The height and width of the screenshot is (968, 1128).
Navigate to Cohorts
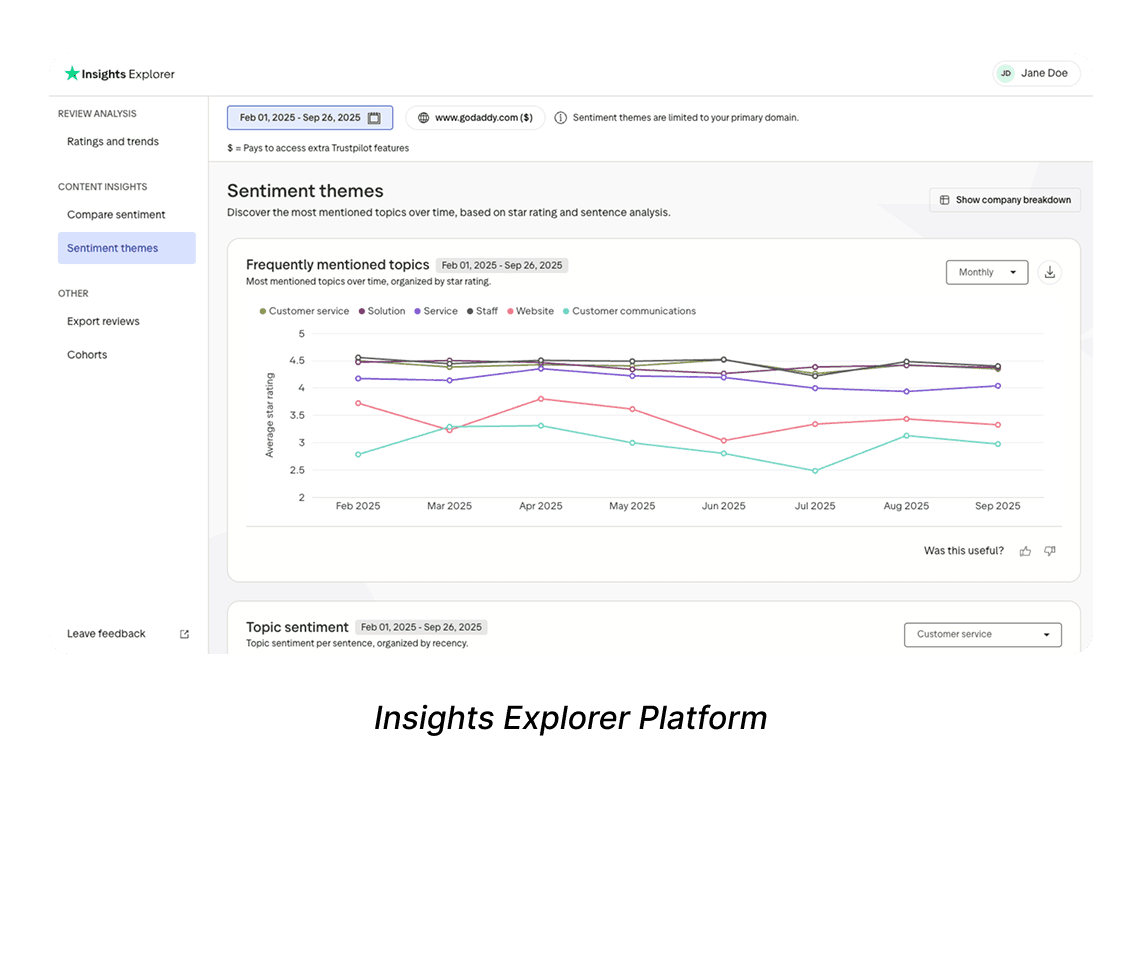(87, 355)
